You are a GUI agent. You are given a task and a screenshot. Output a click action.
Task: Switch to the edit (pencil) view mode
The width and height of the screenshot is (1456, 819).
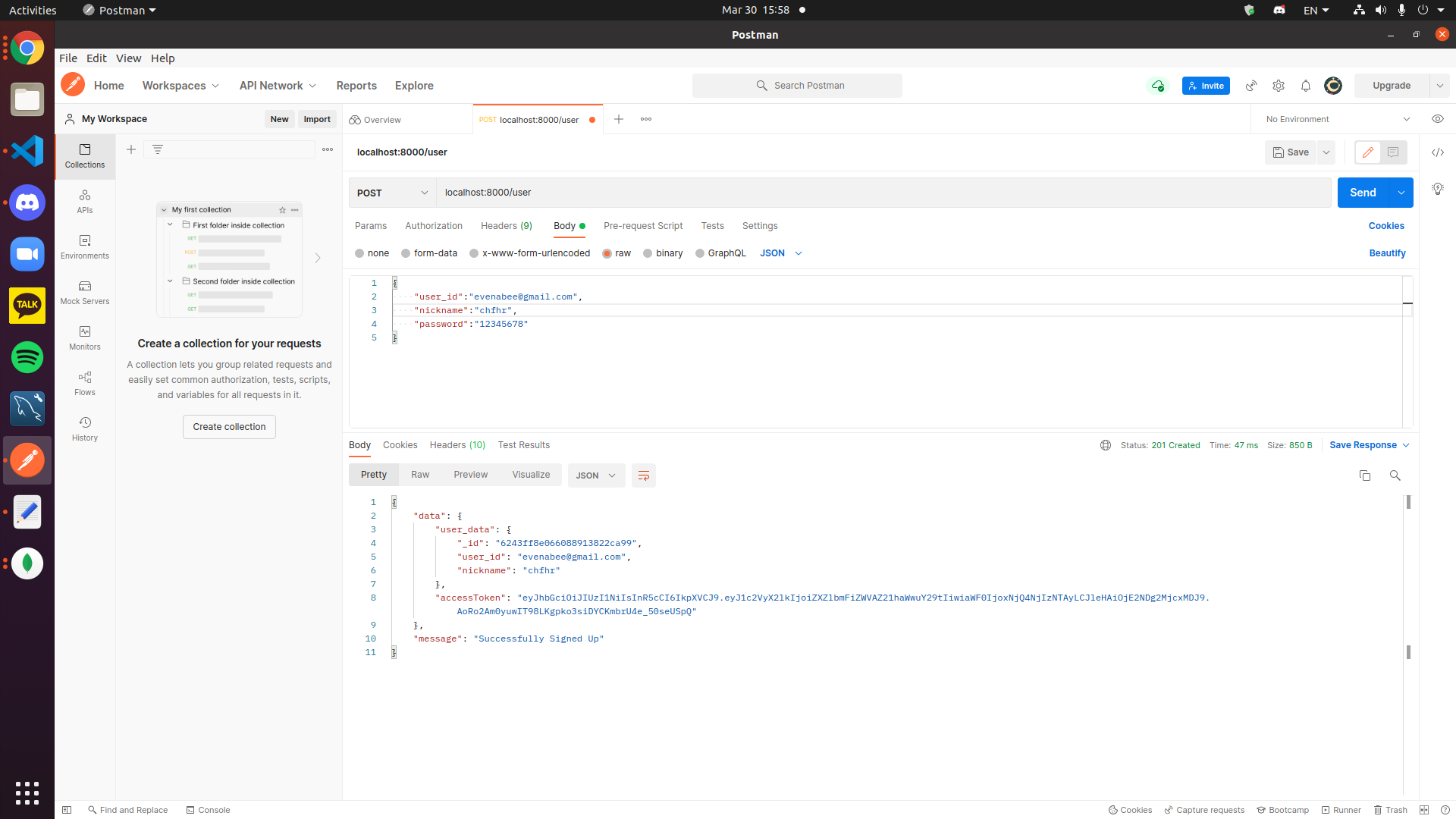click(1368, 152)
